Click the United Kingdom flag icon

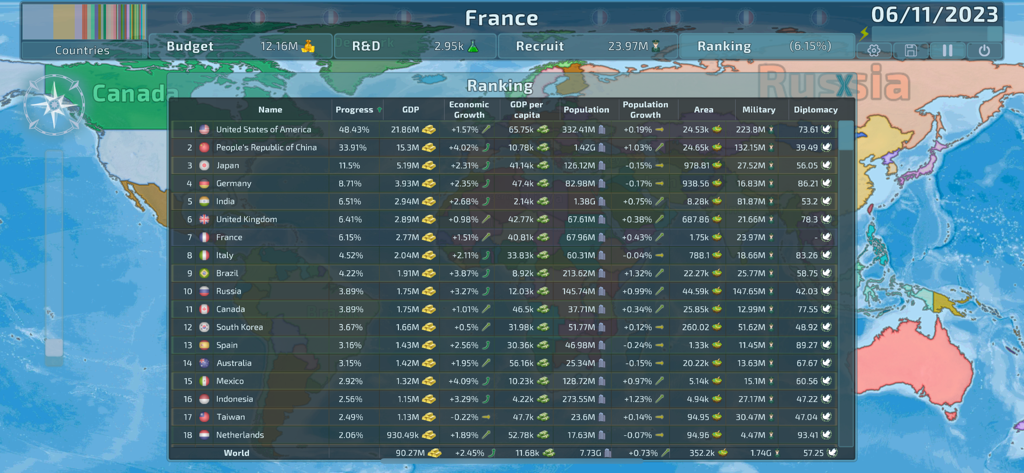(x=204, y=220)
